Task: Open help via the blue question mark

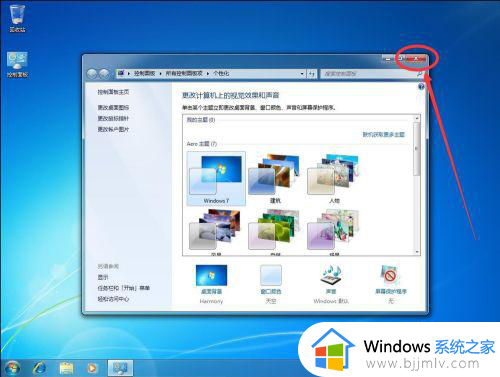Action: tap(421, 87)
